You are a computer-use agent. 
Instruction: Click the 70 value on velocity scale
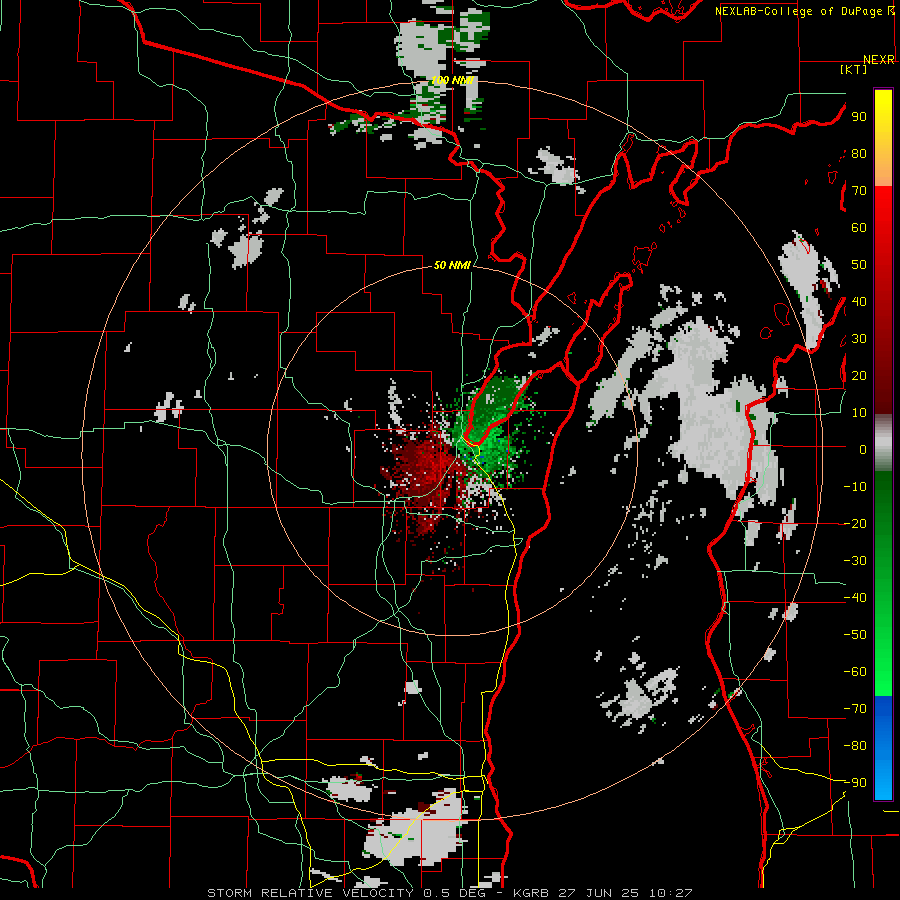tap(859, 191)
